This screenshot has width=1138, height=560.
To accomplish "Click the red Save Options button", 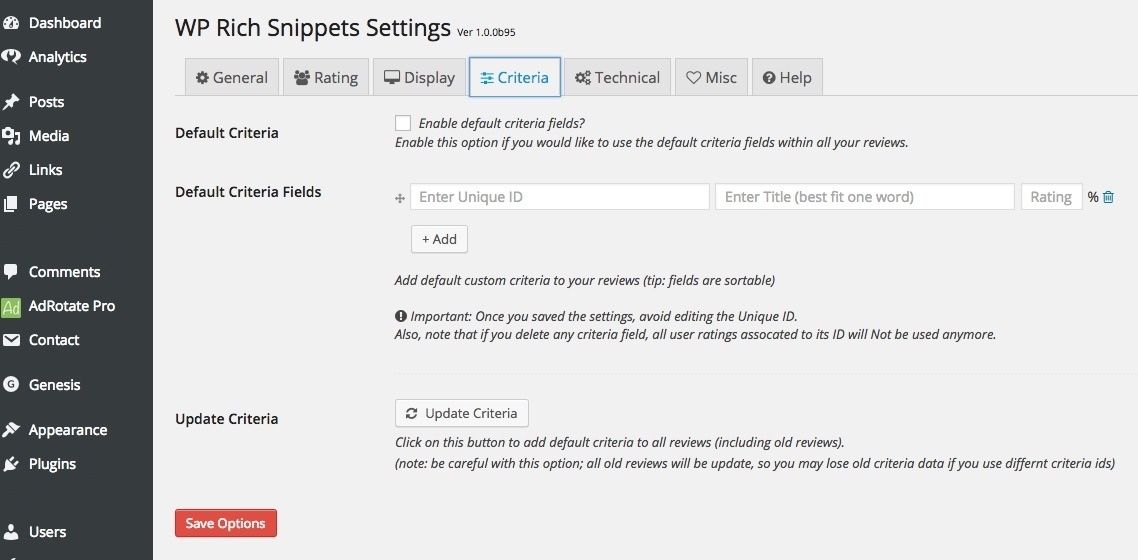I will coord(226,523).
